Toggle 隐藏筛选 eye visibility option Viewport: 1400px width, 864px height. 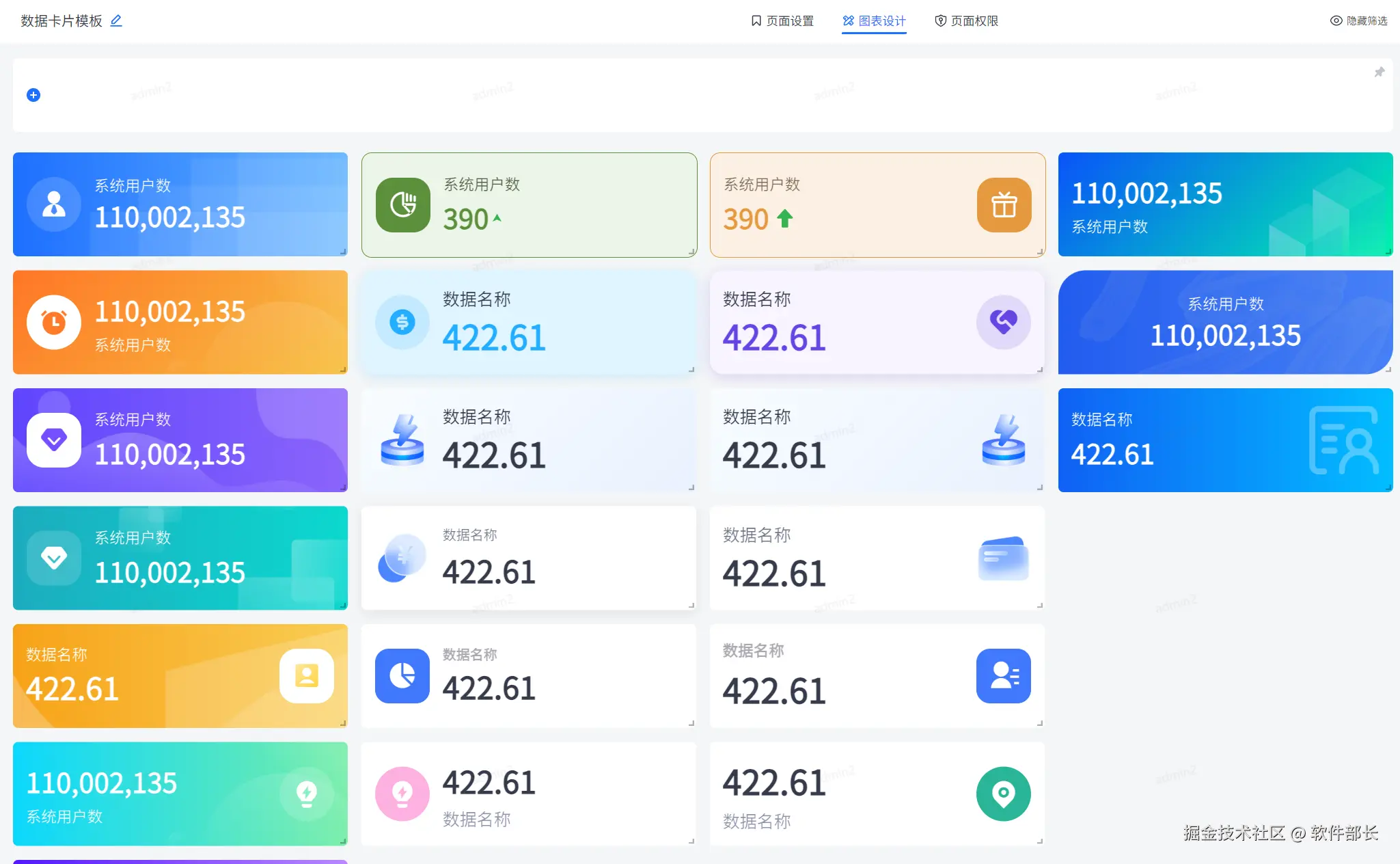(x=1358, y=21)
